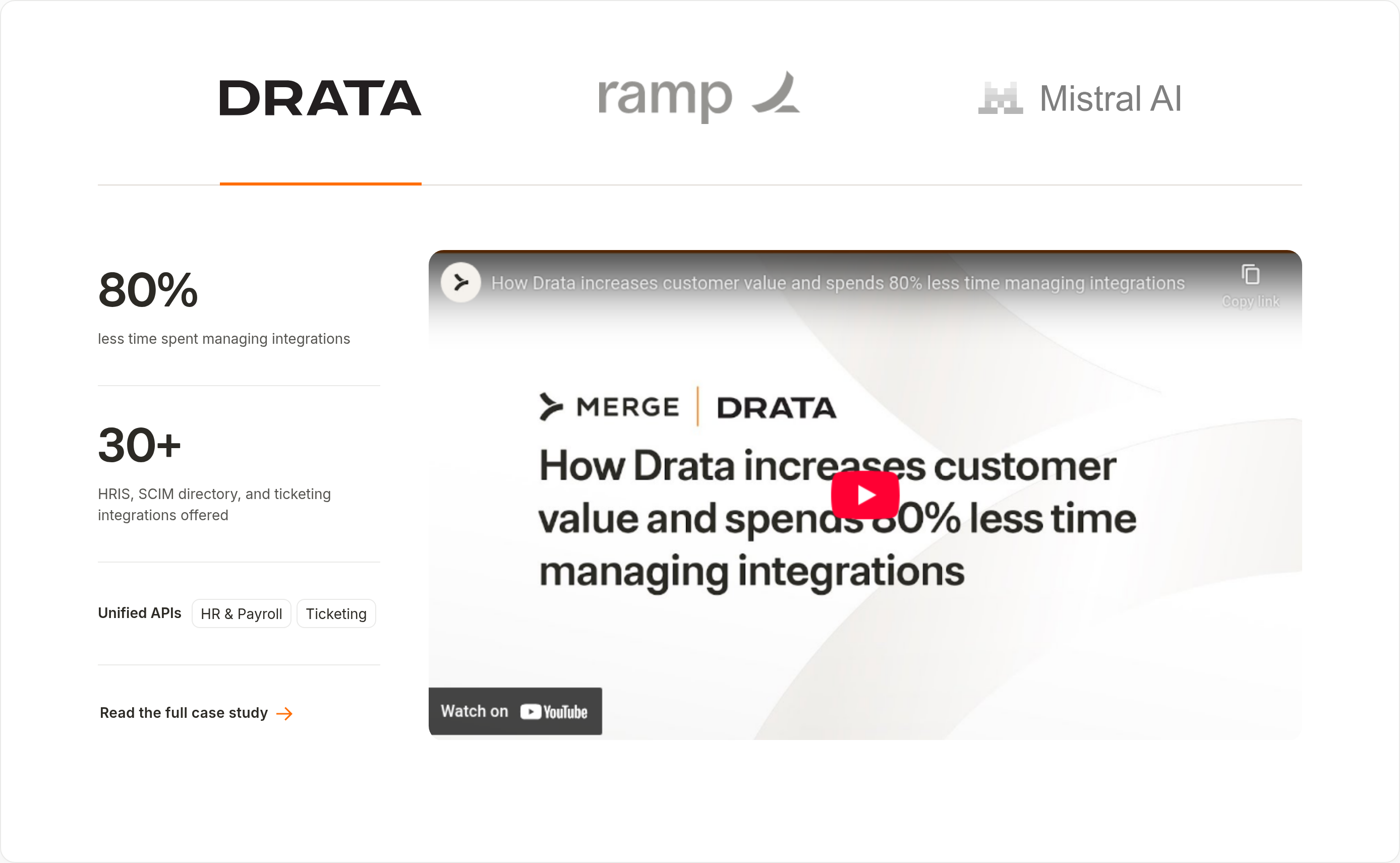Viewport: 1400px width, 863px height.
Task: Open Read the full case study link
Action: click(196, 713)
